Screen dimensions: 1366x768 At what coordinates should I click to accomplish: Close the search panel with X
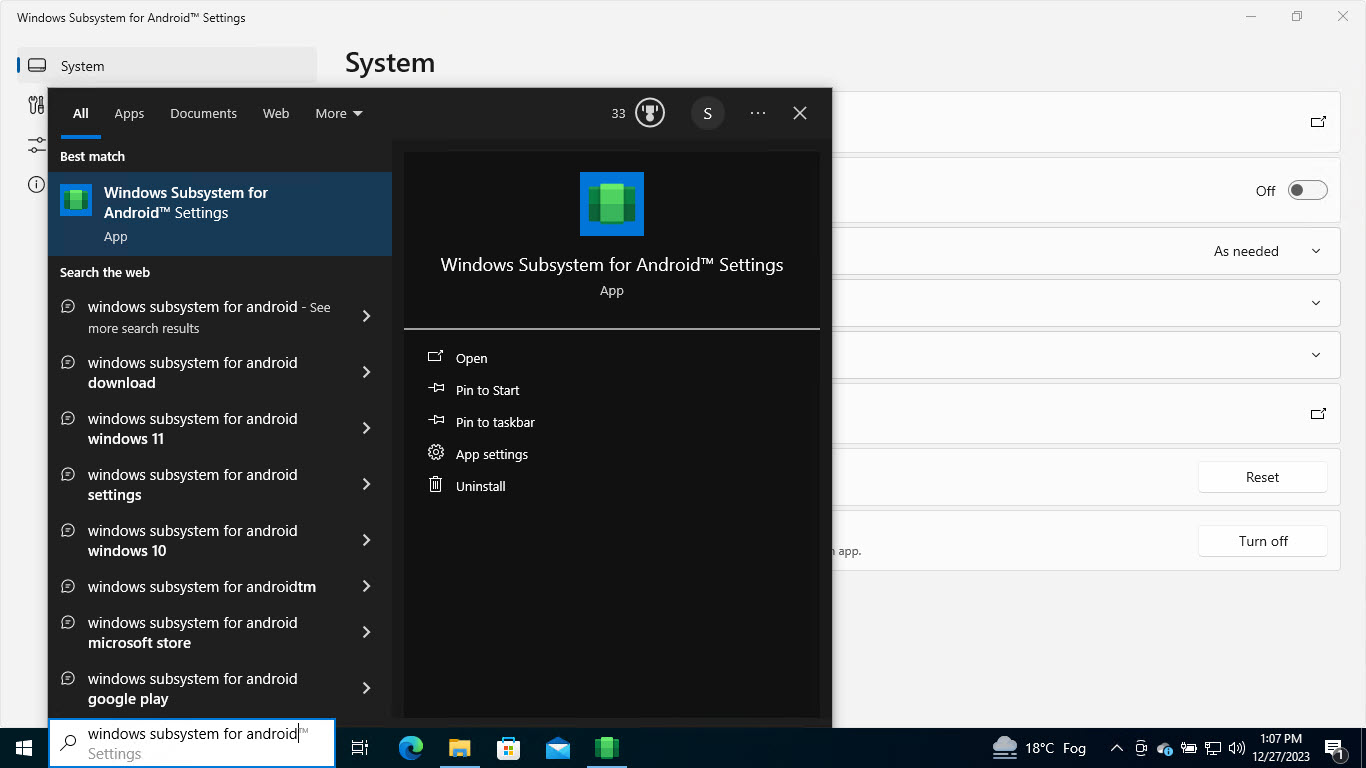point(800,113)
